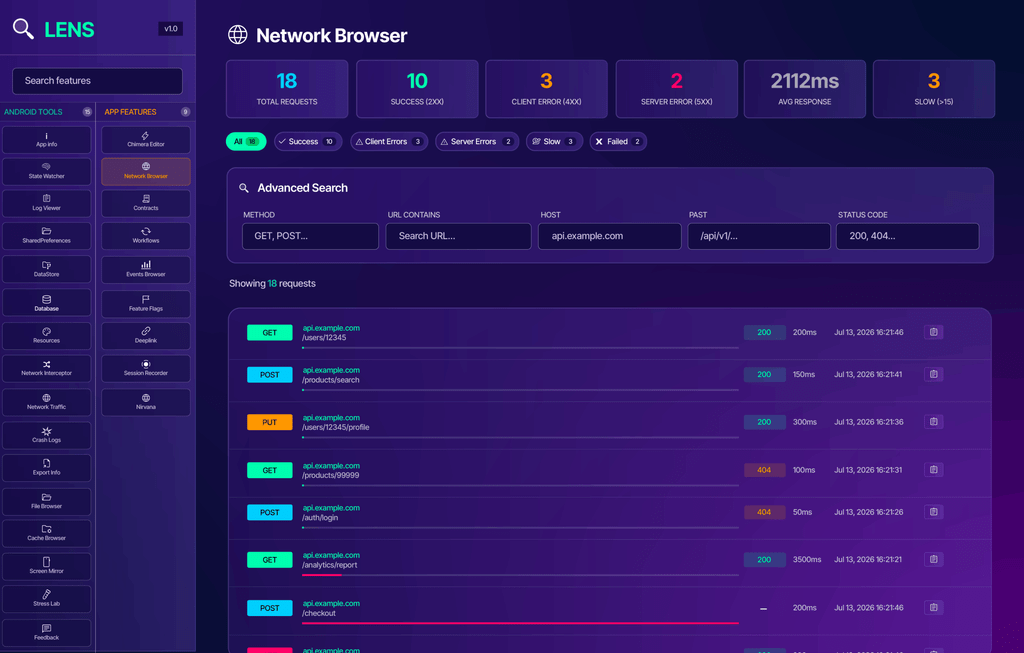Copy the GET /analytics/report request
The height and width of the screenshot is (653, 1024).
933,560
